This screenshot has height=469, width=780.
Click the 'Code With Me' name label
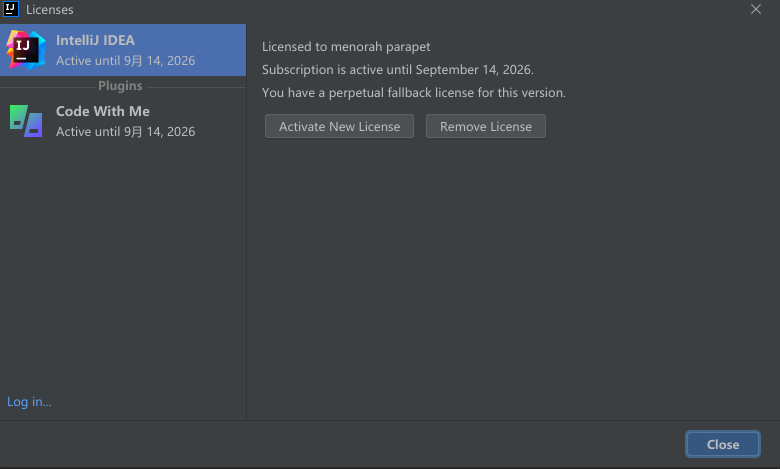tap(102, 111)
